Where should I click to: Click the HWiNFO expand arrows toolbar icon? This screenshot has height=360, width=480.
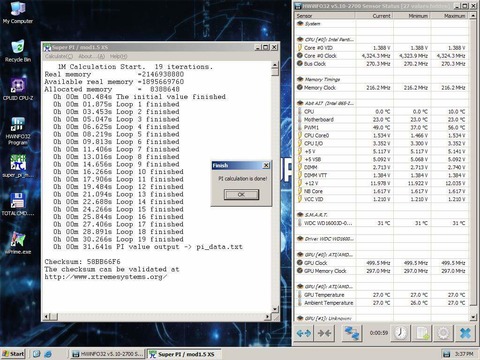pos(304,333)
